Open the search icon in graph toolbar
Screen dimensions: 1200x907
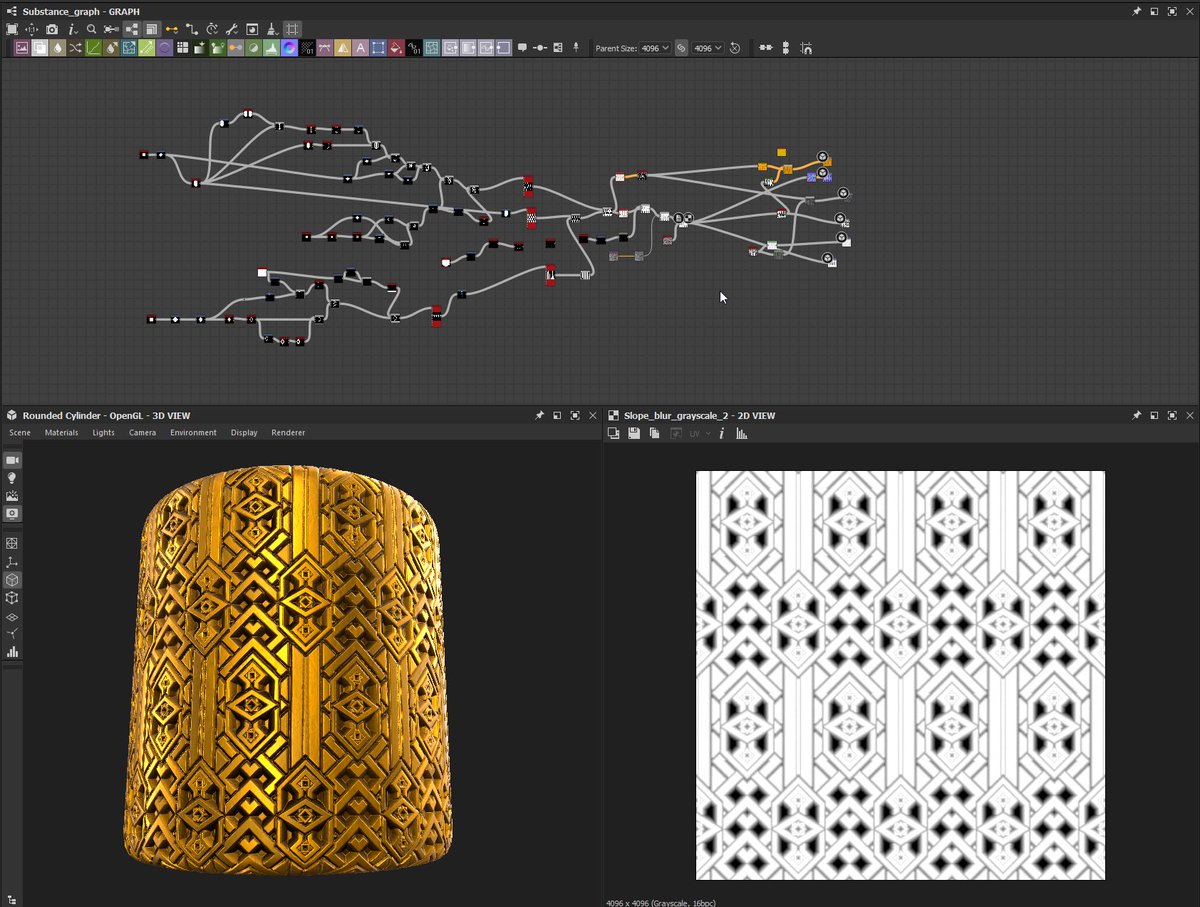pos(90,29)
